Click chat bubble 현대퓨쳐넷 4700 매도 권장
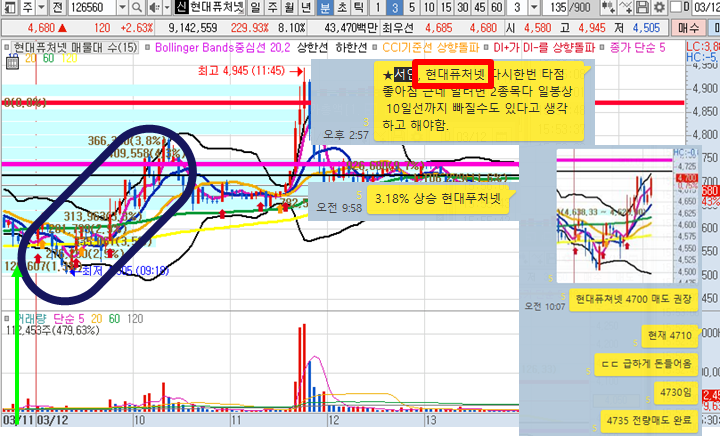Screen dimensions: 720x436 point(633,300)
